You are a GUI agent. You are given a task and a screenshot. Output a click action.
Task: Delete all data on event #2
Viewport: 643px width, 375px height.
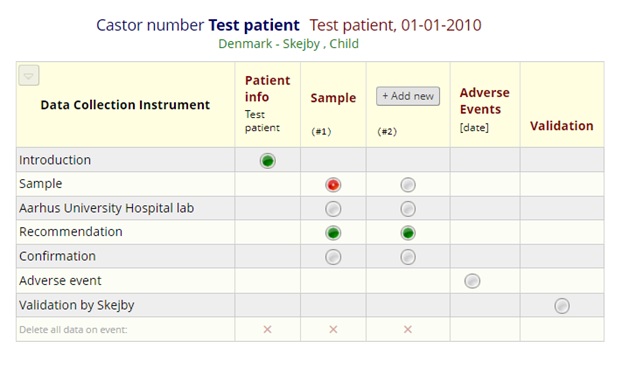pos(408,329)
